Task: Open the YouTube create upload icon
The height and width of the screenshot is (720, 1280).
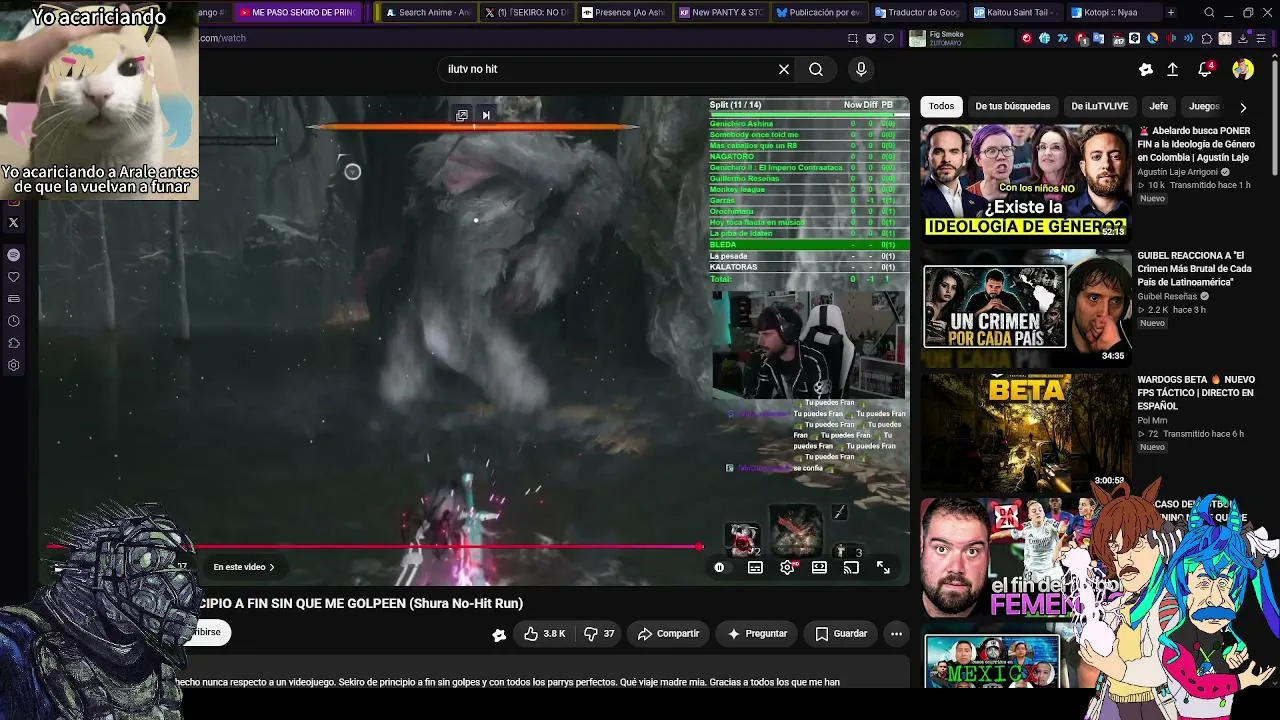Action: point(1173,69)
